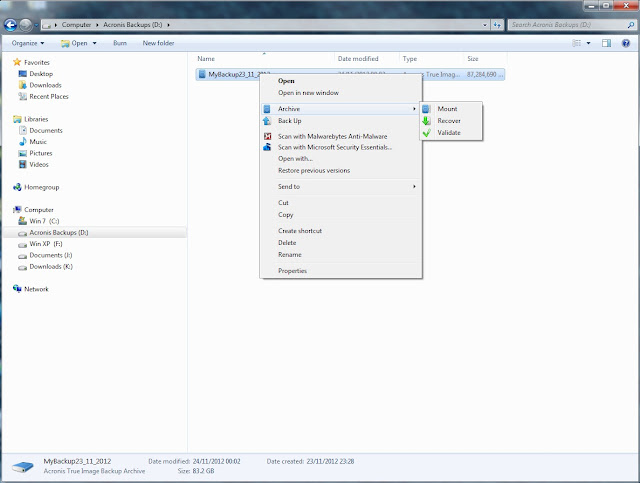This screenshot has height=483, width=640.
Task: Click the green Recover arrow icon
Action: click(426, 121)
